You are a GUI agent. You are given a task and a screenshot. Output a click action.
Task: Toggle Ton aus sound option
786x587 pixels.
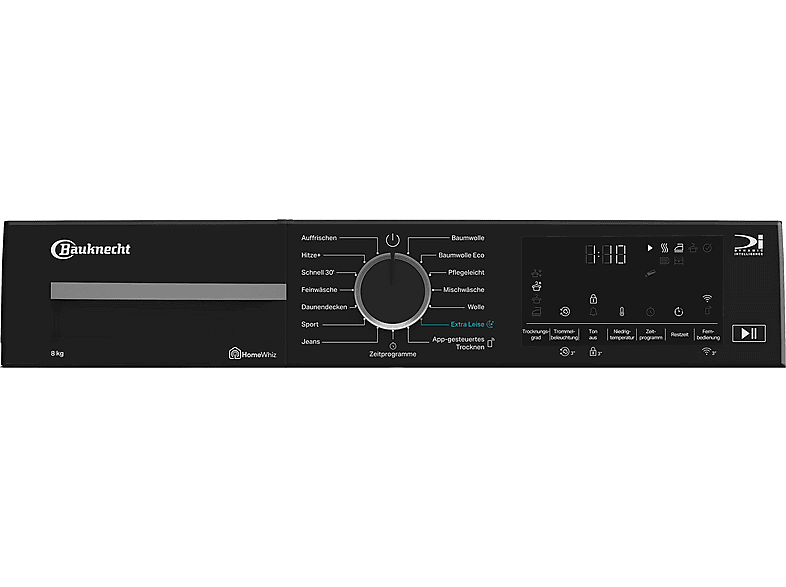click(593, 334)
